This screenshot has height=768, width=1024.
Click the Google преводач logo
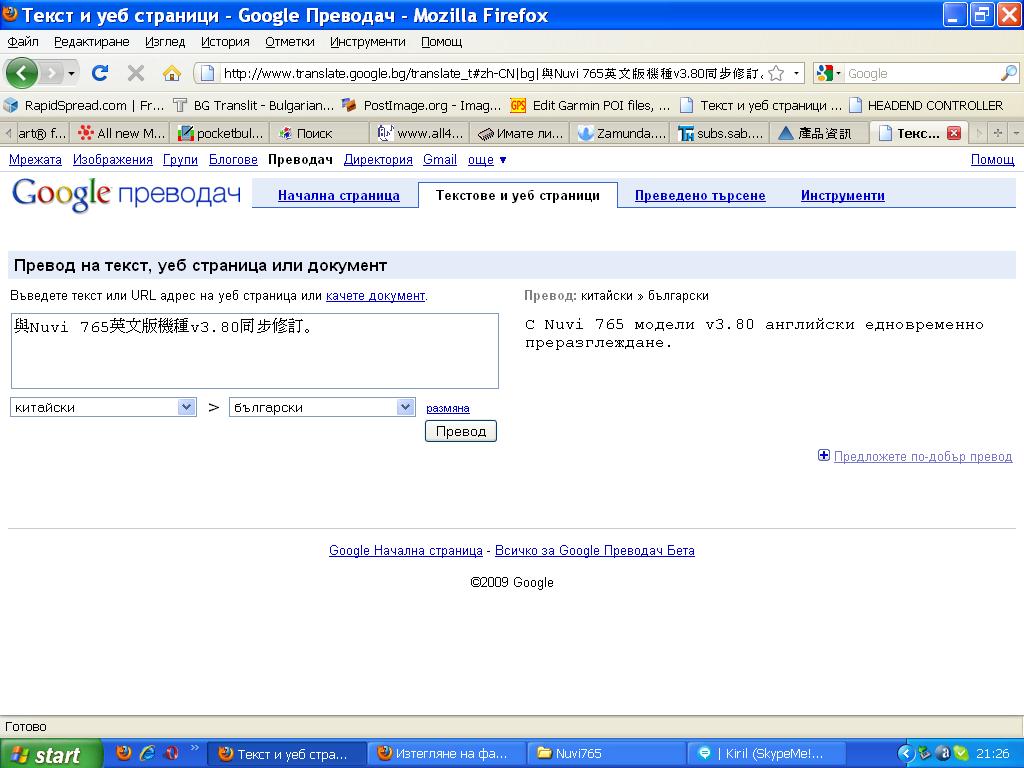pos(126,195)
